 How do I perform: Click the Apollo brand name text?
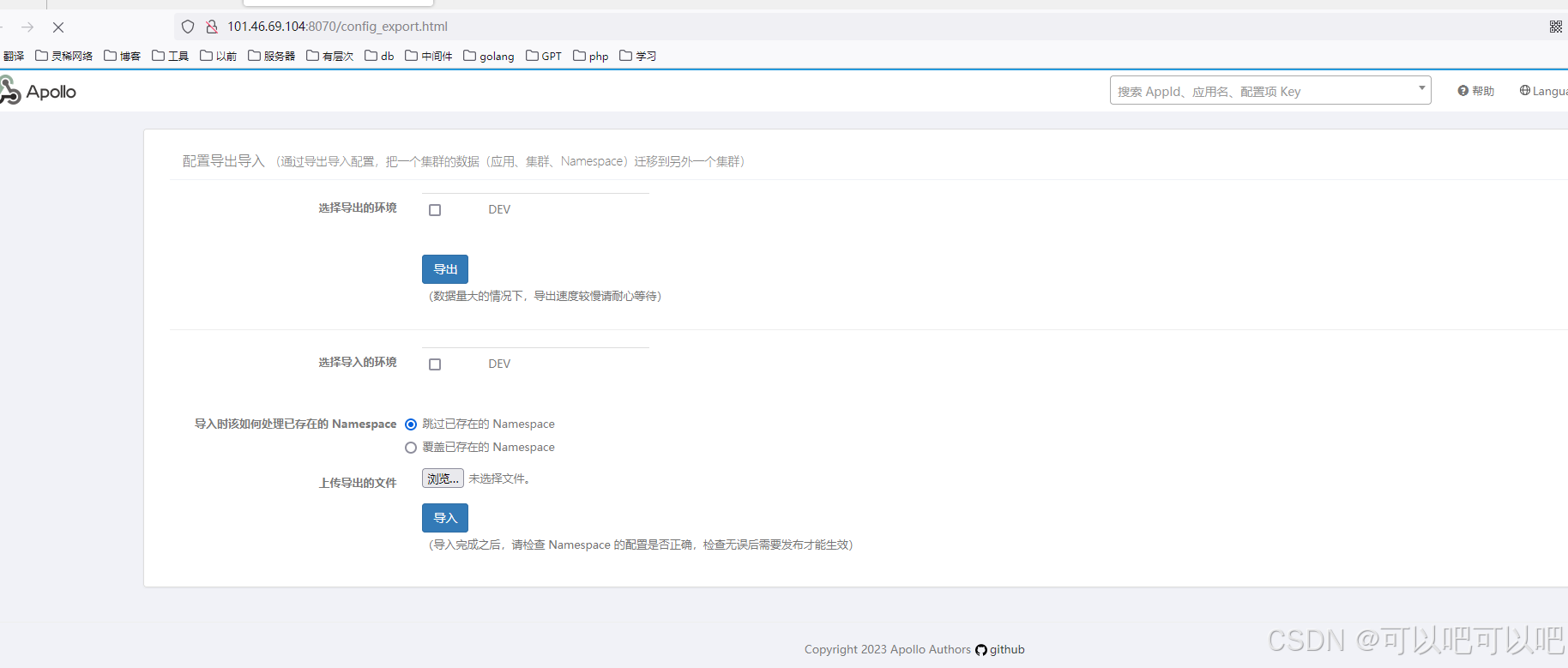click(51, 92)
